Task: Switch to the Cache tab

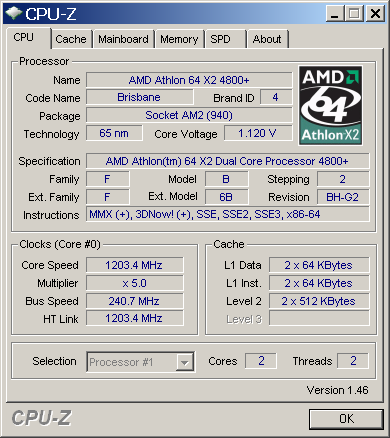Action: pyautogui.click(x=71, y=39)
